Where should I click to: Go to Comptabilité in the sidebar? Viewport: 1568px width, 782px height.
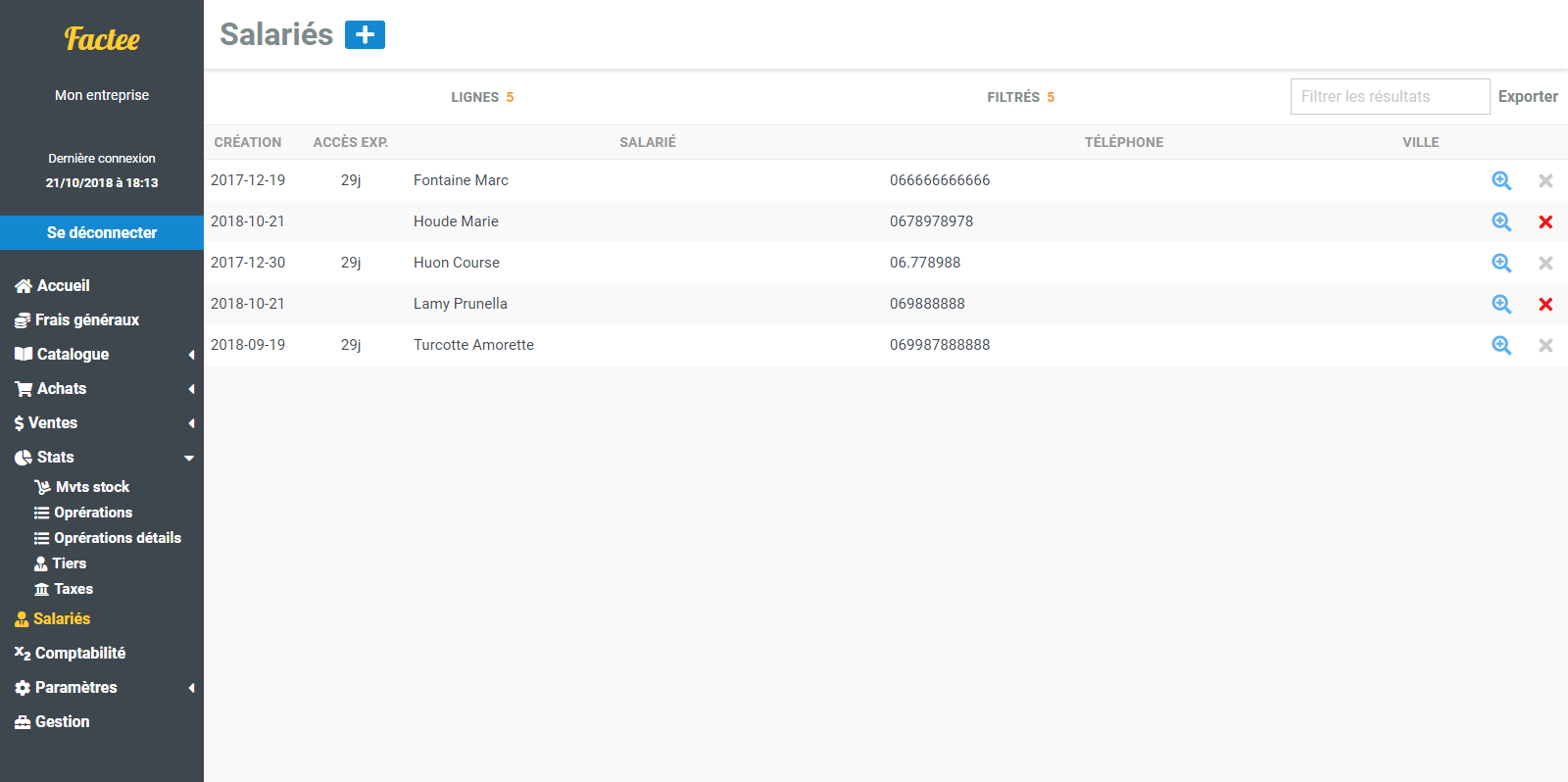pyautogui.click(x=79, y=653)
